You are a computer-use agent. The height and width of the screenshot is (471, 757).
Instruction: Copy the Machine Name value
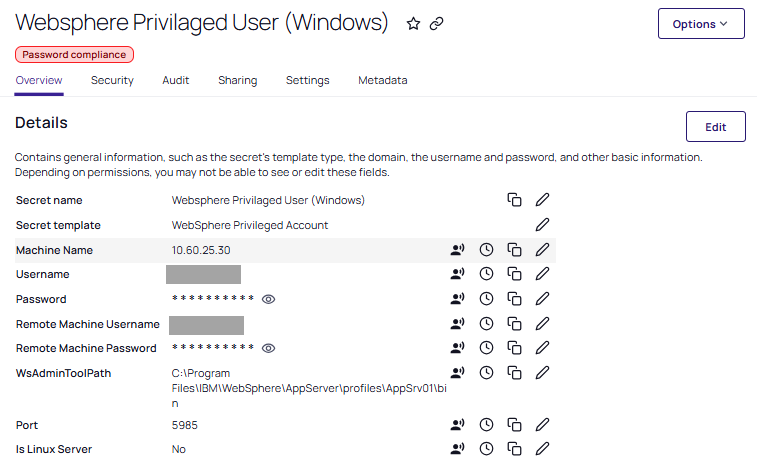(x=514, y=249)
